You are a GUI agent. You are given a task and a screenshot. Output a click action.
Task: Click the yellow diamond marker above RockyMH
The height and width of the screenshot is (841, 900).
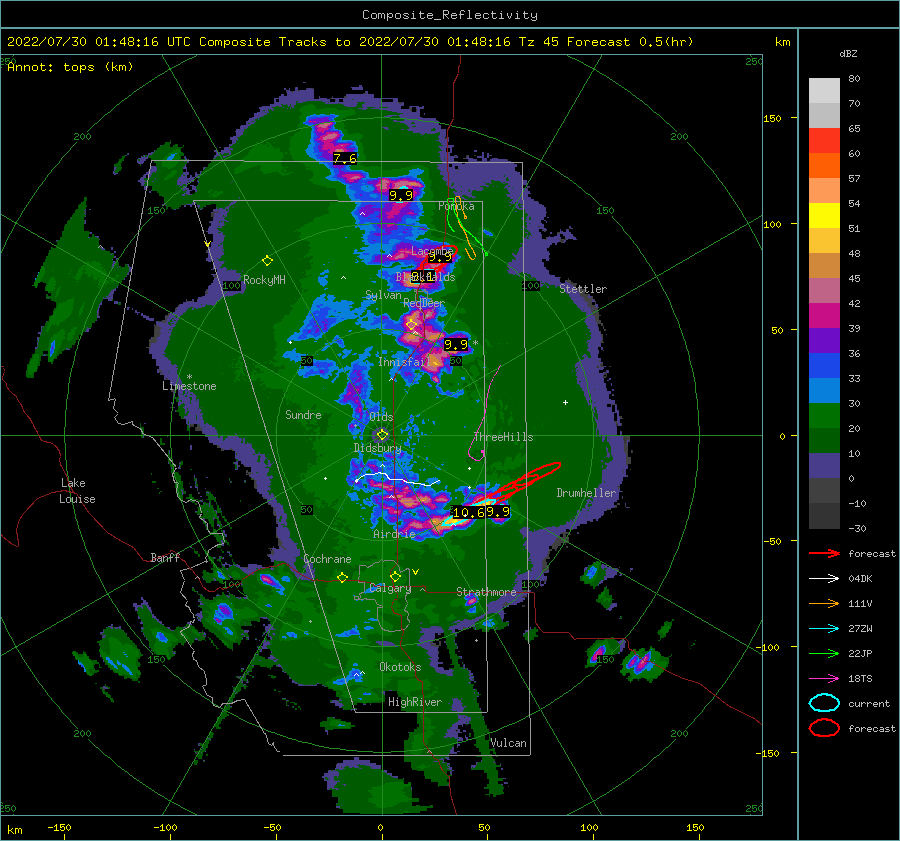coord(267,261)
